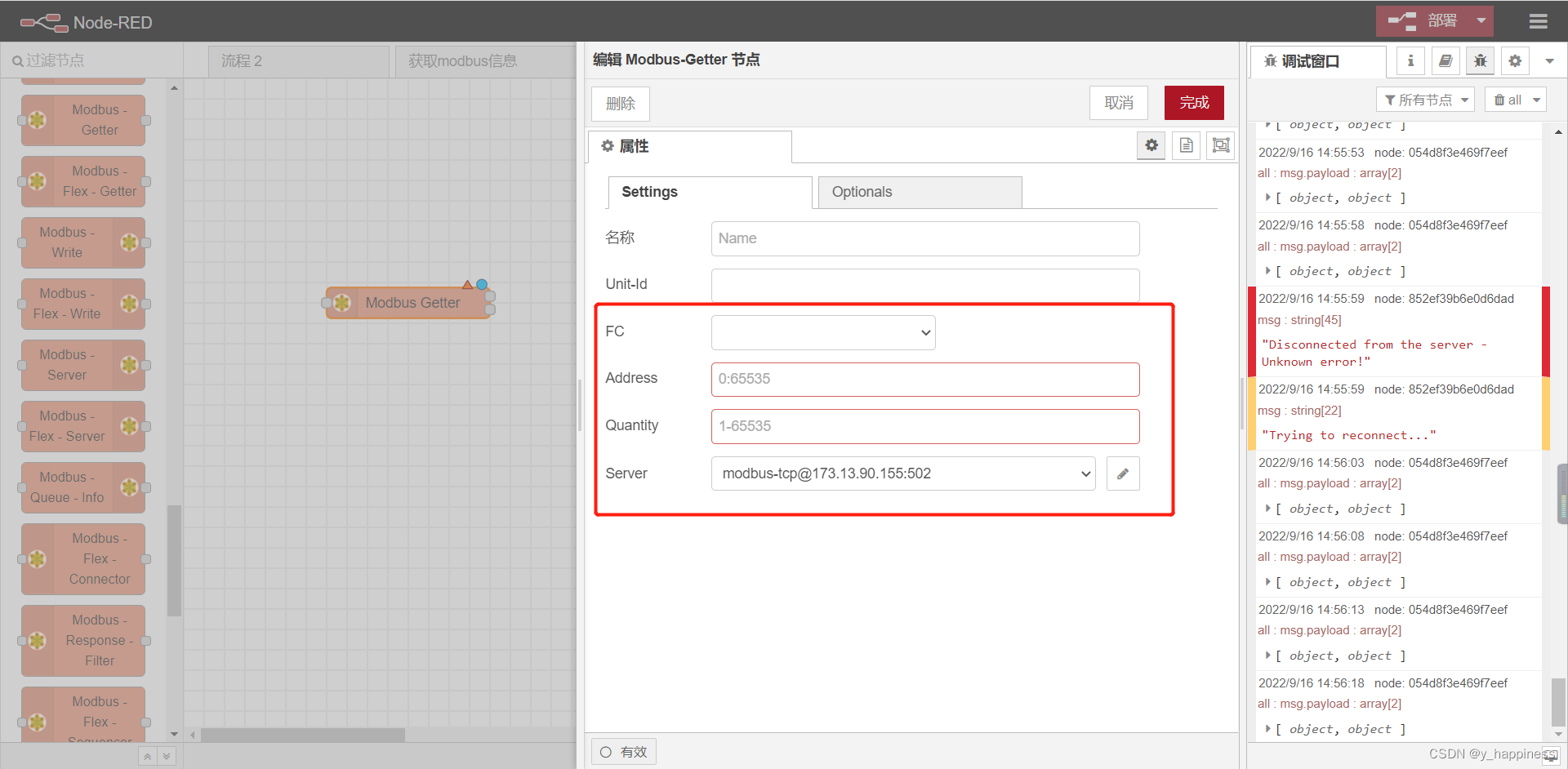The image size is (1568, 769).
Task: Click the "Disconnected from the server" error message
Action: click(1374, 353)
